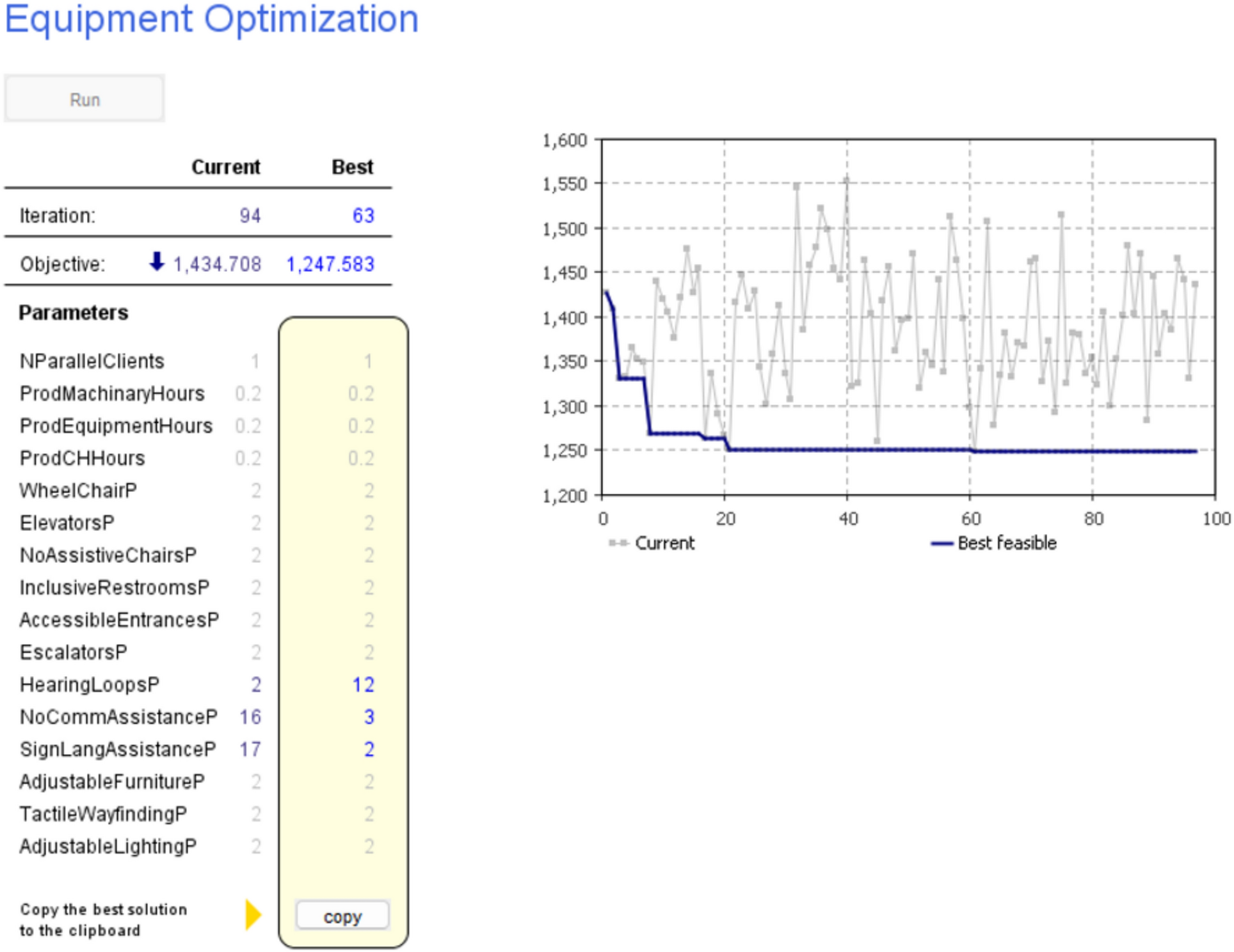Click the Current legend marker icon
Image resolution: width=1234 pixels, height=952 pixels.
click(x=618, y=543)
